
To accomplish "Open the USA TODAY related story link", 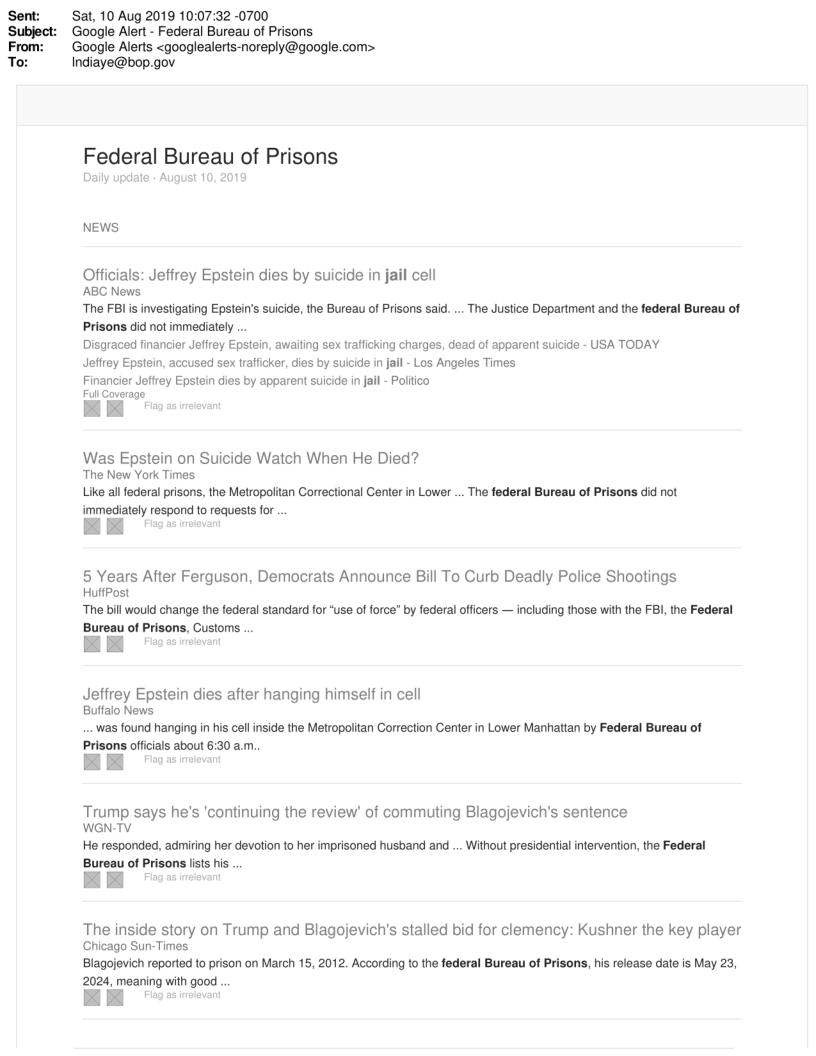I will 370,344.
